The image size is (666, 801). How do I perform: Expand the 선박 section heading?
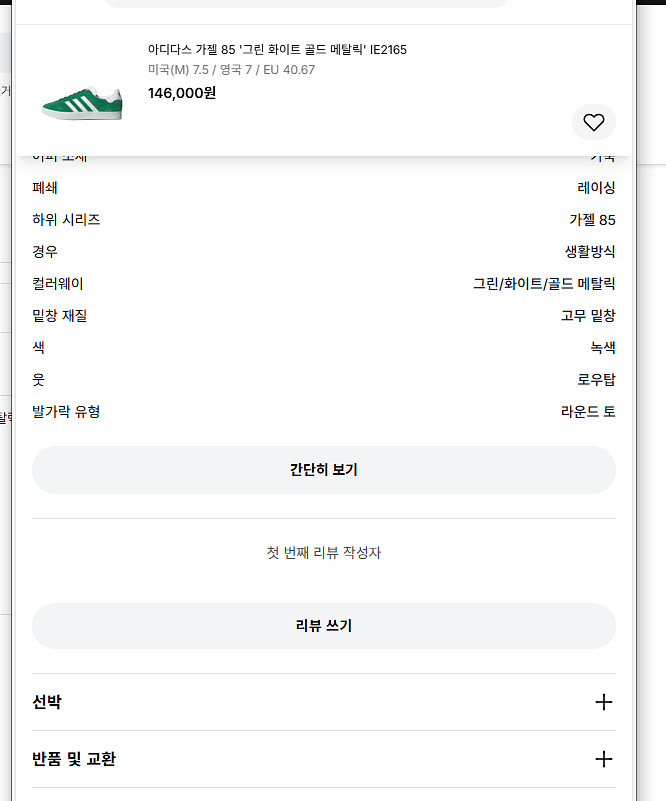pos(47,702)
